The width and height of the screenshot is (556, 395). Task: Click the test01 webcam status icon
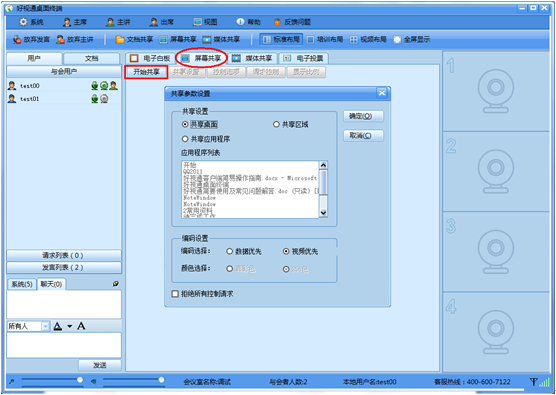pos(104,99)
